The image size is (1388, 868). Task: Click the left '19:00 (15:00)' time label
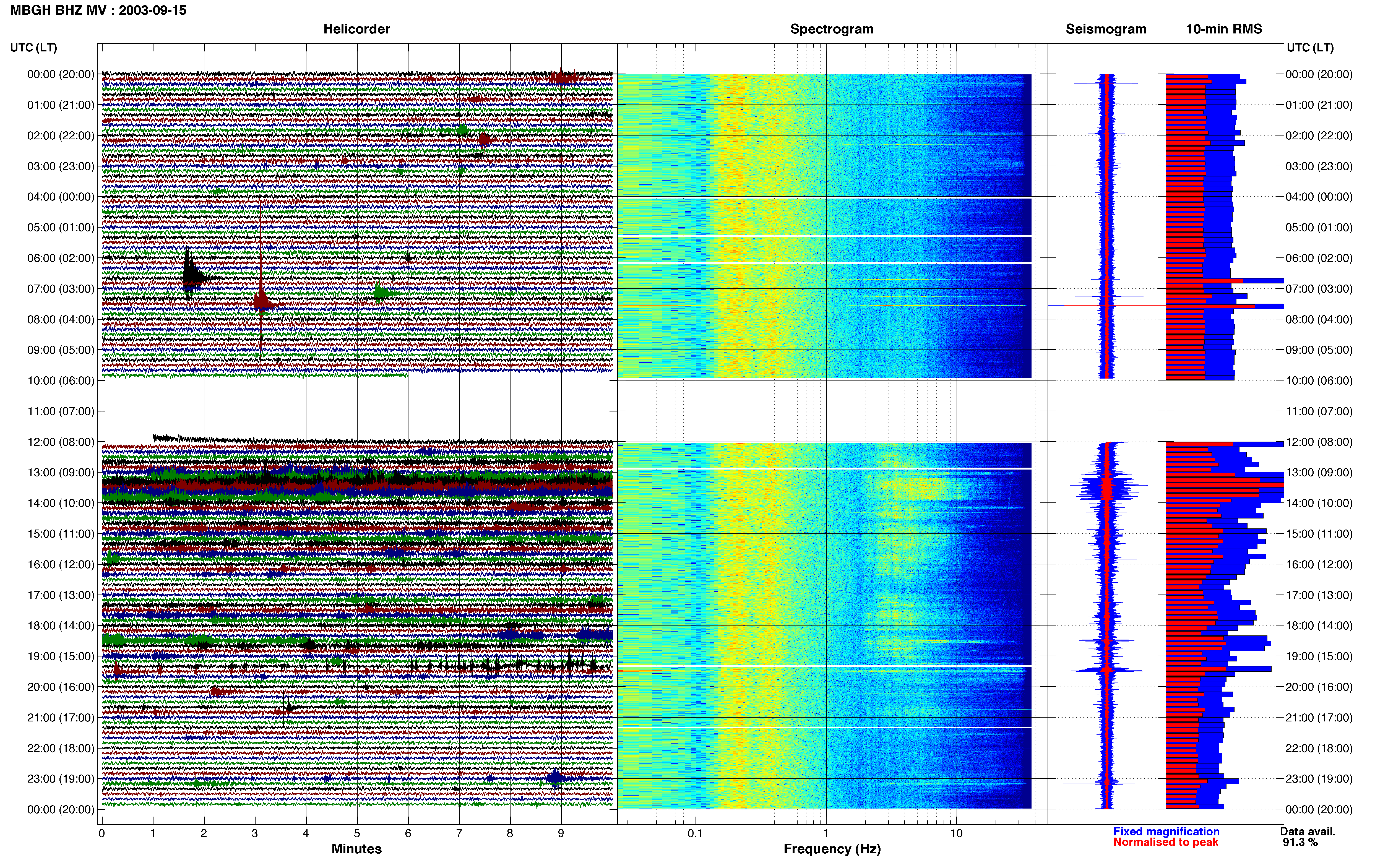tap(61, 656)
